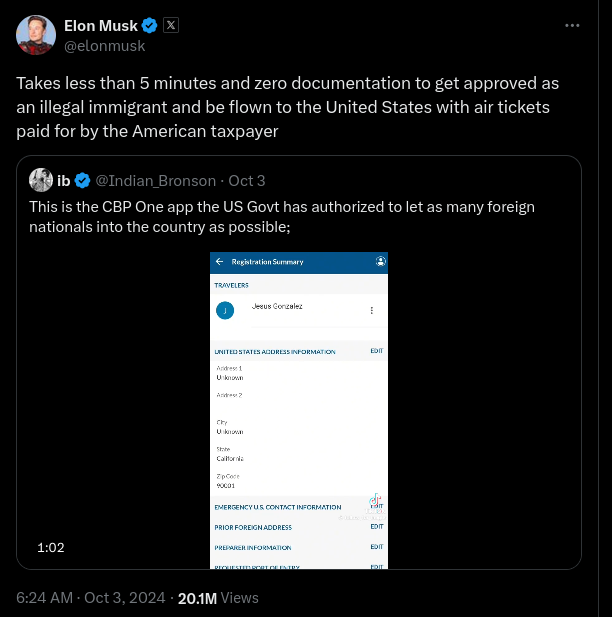Open the @Indian_Bronson handle
Viewport: 612px width, 617px height.
tap(155, 180)
